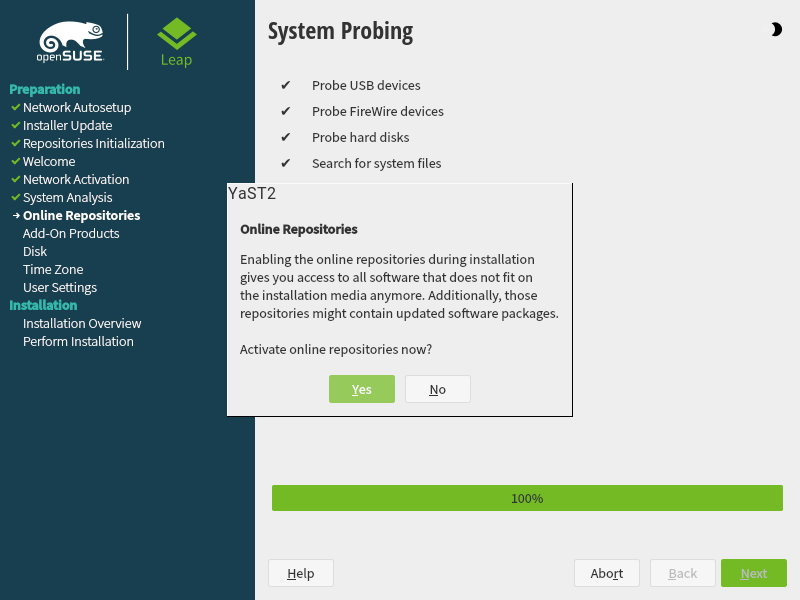Click the green check next to Network Autosetup
800x600 pixels.
coord(14,107)
